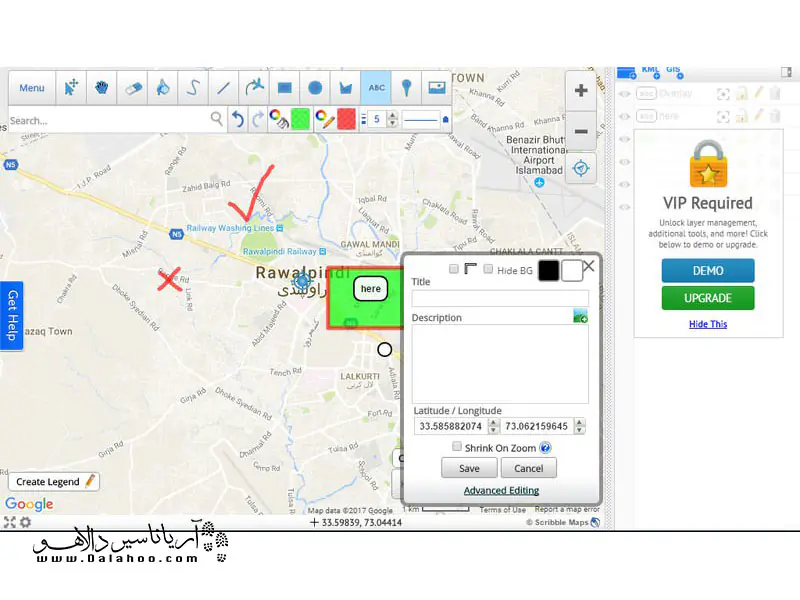Select the place marker pin tool
This screenshot has height=600, width=800.
pyautogui.click(x=407, y=88)
